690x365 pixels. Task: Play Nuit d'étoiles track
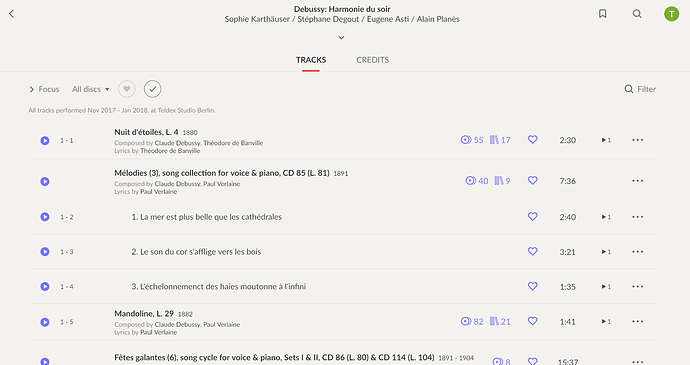pos(45,140)
